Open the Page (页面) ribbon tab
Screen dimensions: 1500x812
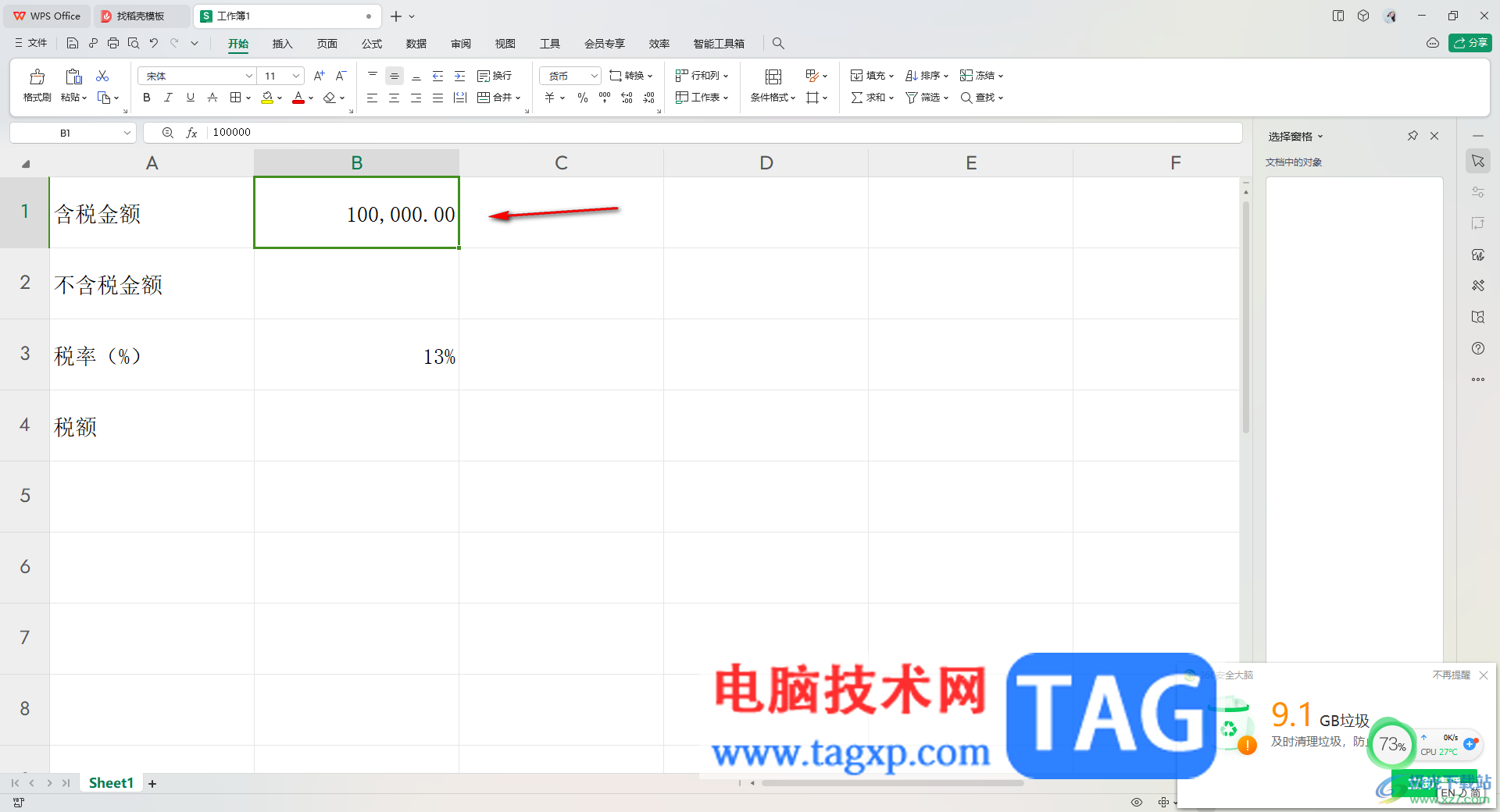(x=327, y=44)
